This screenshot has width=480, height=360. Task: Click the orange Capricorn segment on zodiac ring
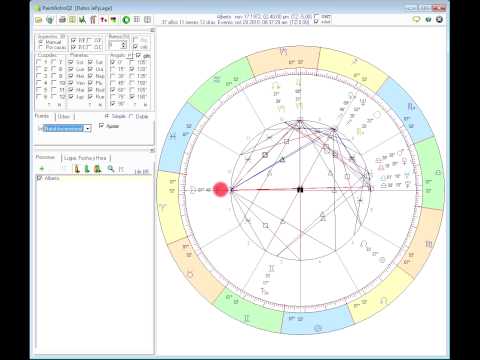(283, 60)
